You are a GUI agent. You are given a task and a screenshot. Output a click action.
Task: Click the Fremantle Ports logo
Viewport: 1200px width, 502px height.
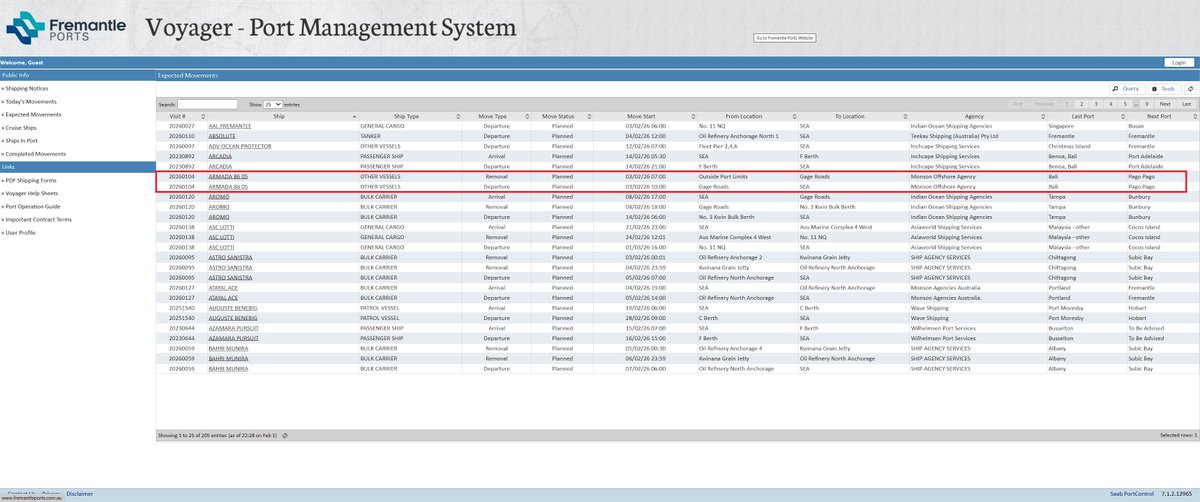(x=64, y=27)
